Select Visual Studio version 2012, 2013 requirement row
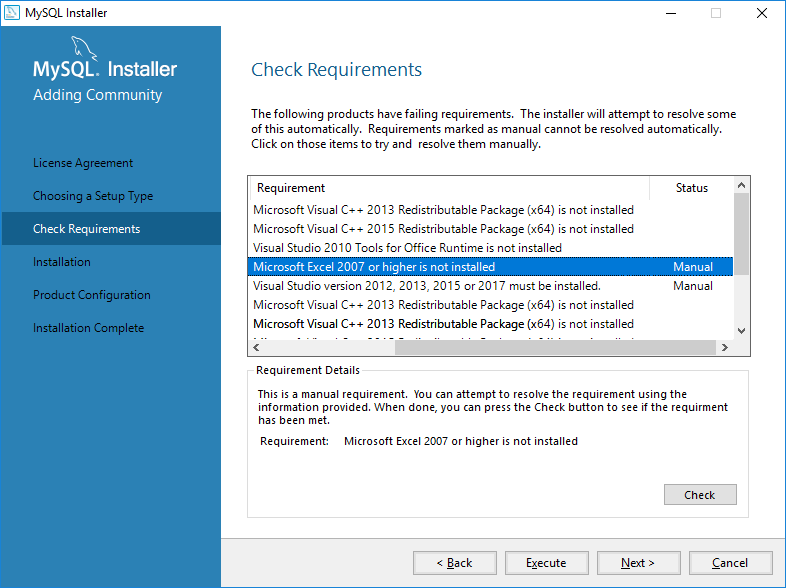786x588 pixels. click(x=491, y=286)
